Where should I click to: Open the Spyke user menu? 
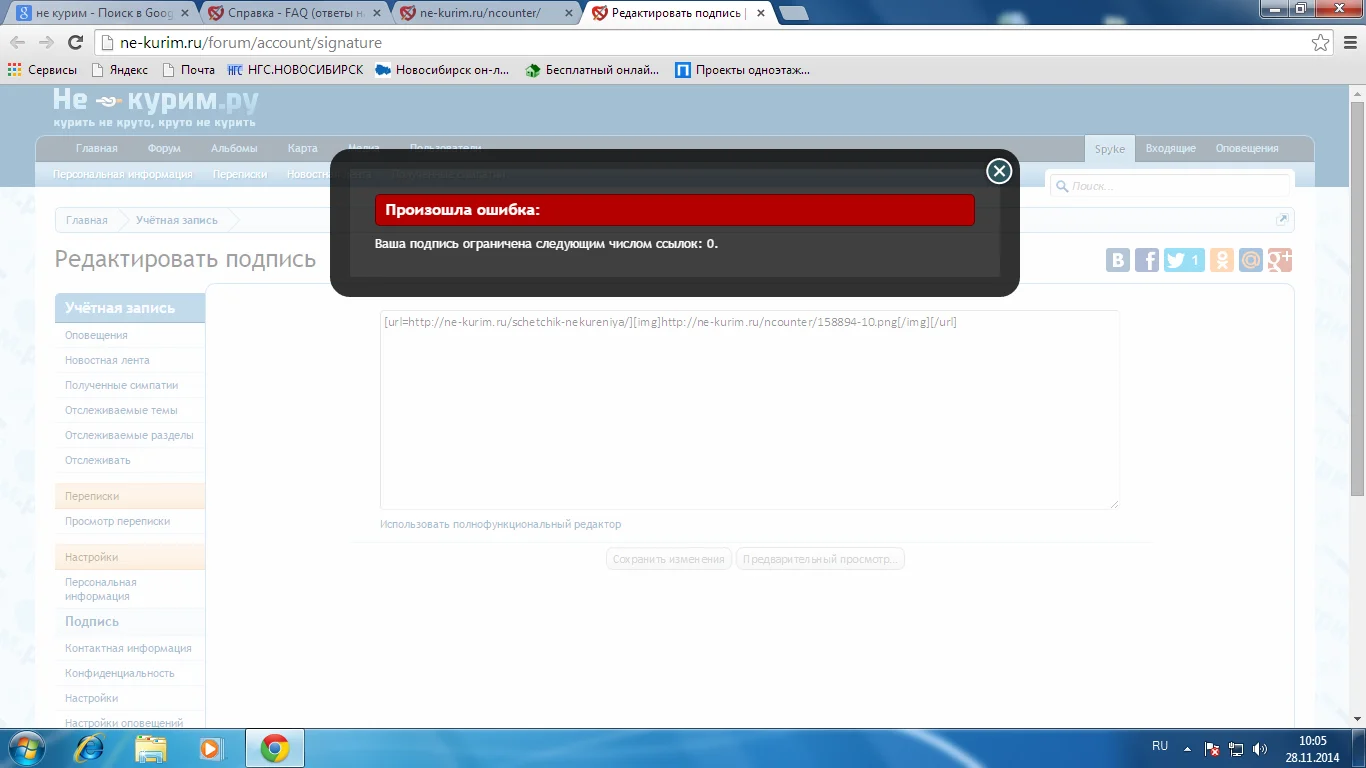click(x=1110, y=149)
